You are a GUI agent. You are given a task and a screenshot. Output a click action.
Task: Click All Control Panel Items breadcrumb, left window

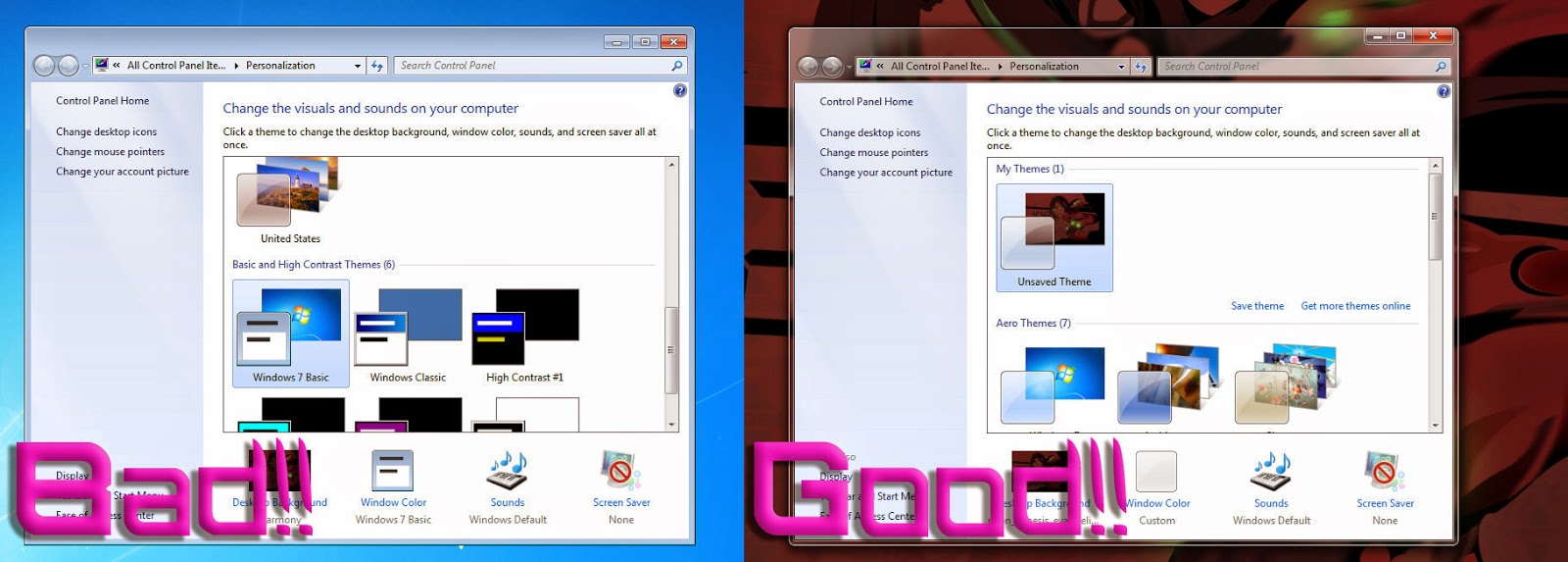coord(176,66)
